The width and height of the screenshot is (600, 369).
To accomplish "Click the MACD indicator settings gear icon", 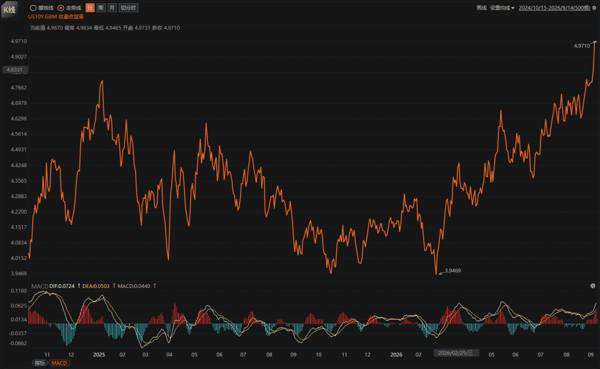I will click(x=593, y=286).
